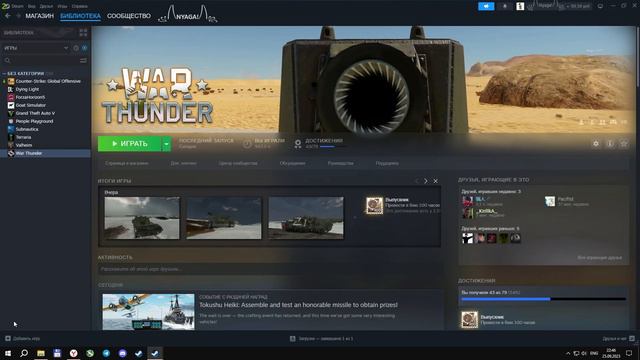Open Друзья и чат in the bottom bar
Viewport: 640px width, 360px height.
[x=618, y=338]
